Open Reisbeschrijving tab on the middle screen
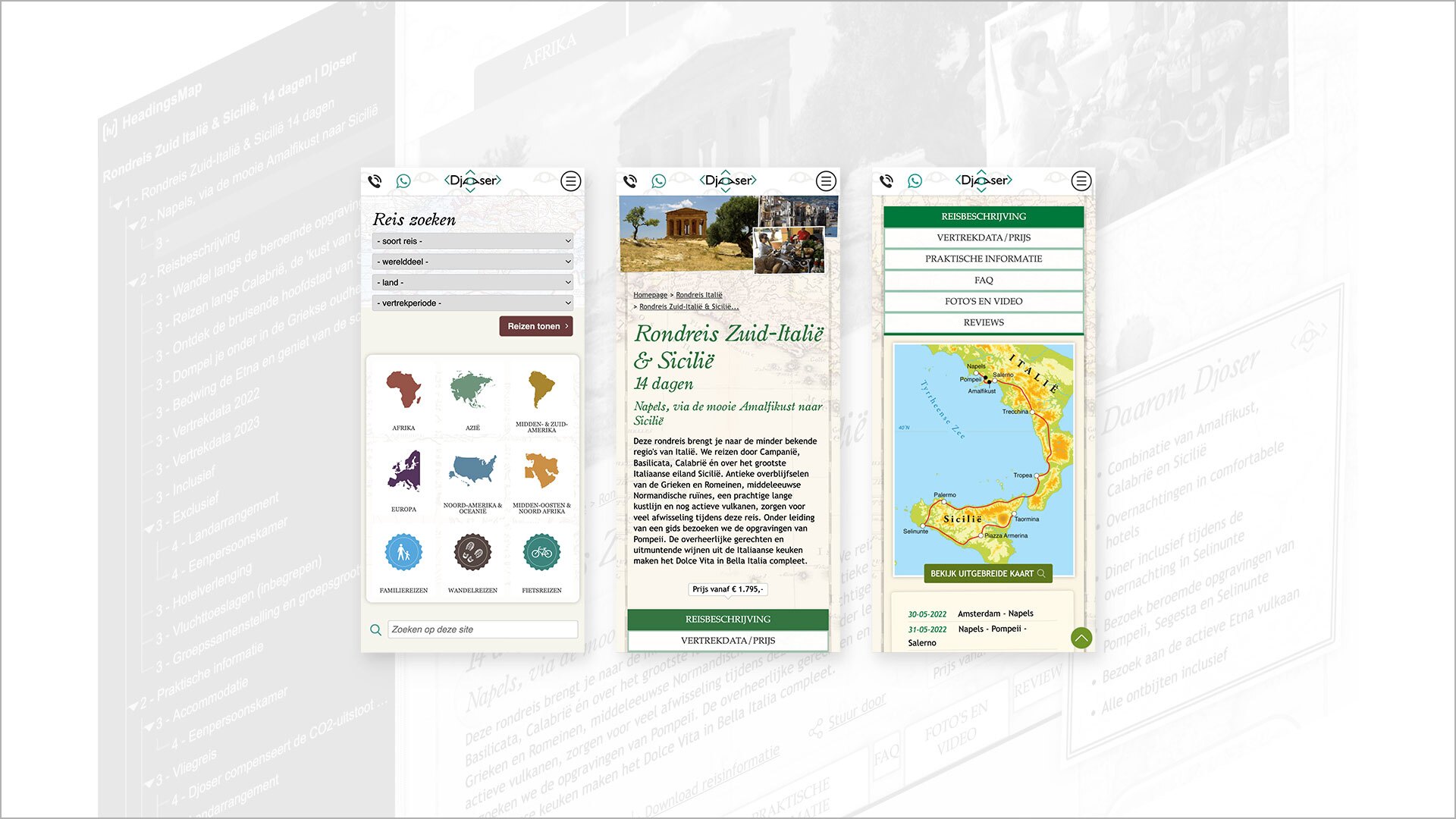1456x819 pixels. [728, 620]
